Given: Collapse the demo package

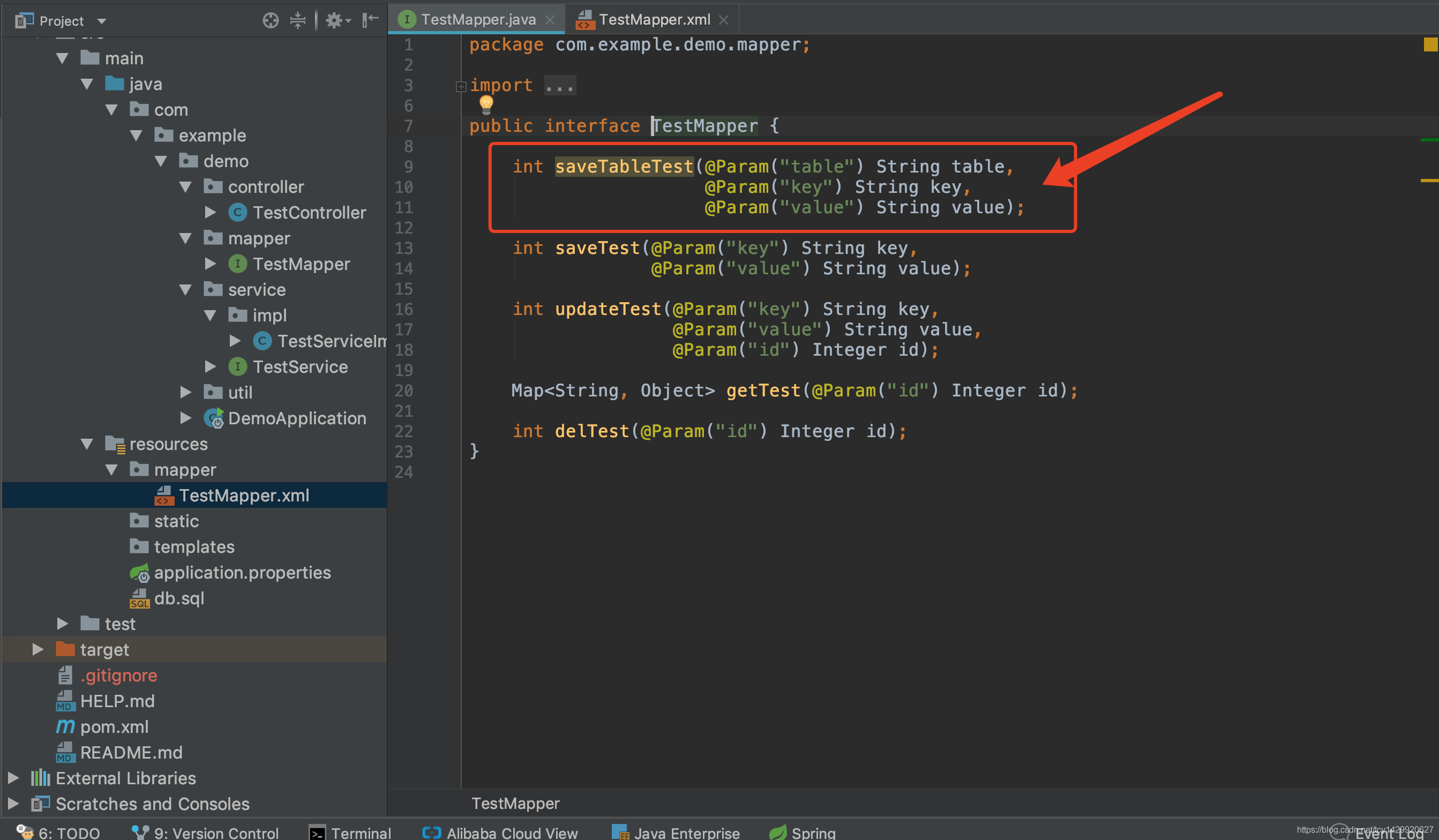Looking at the screenshot, I should pyautogui.click(x=161, y=161).
